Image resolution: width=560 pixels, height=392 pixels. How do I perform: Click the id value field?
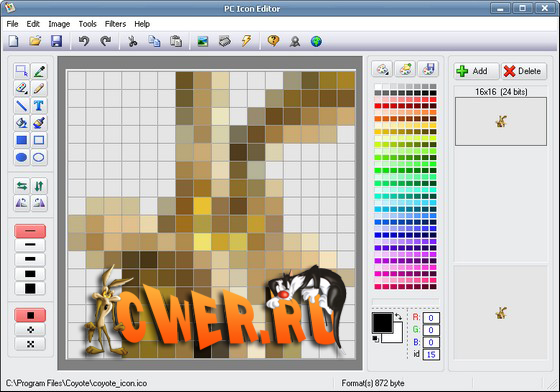click(x=431, y=354)
